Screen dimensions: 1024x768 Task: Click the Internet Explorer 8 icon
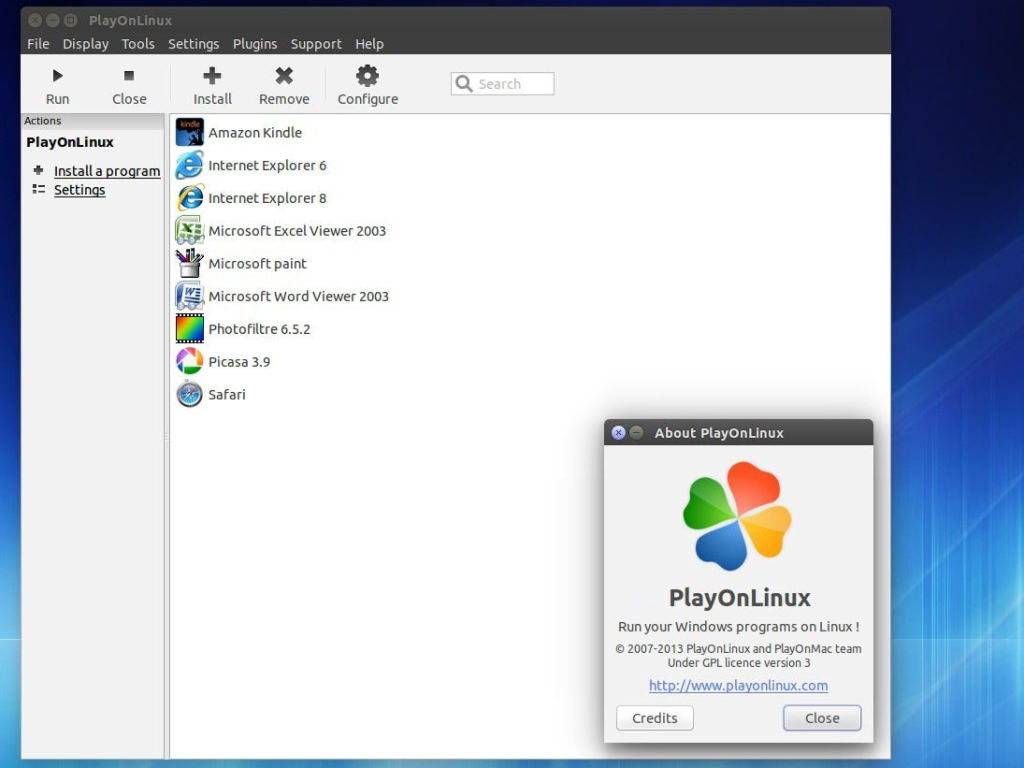[x=189, y=197]
